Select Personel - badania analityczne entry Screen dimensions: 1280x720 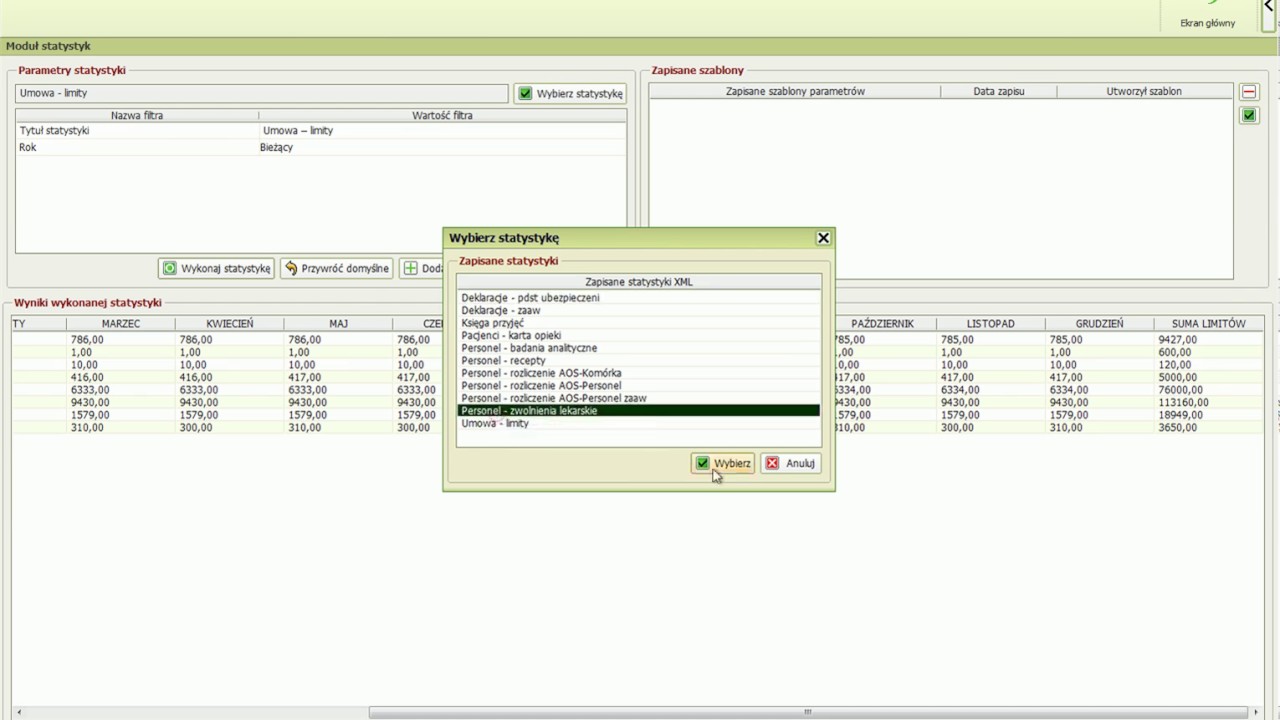pyautogui.click(x=638, y=348)
